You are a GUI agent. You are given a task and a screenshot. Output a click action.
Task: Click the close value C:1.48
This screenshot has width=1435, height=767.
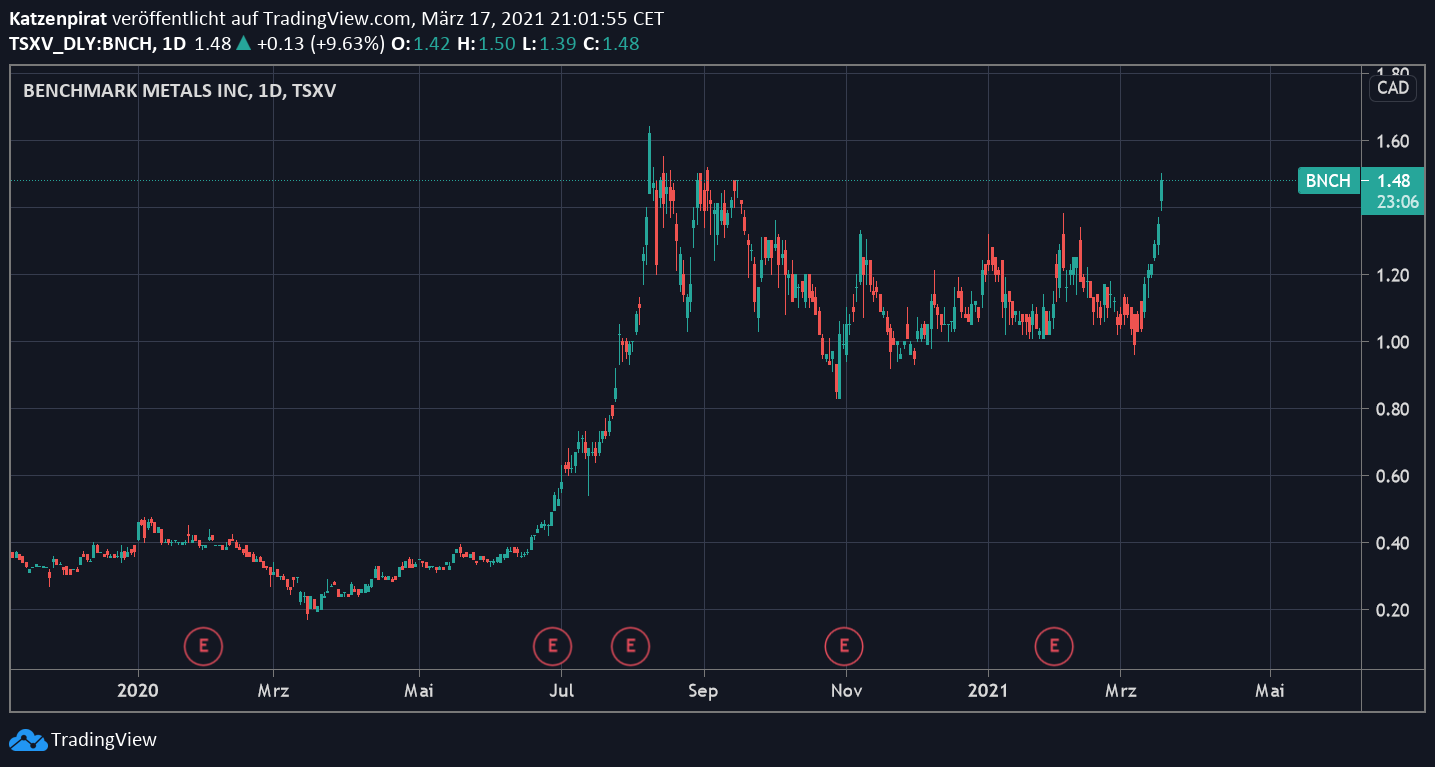click(x=611, y=43)
